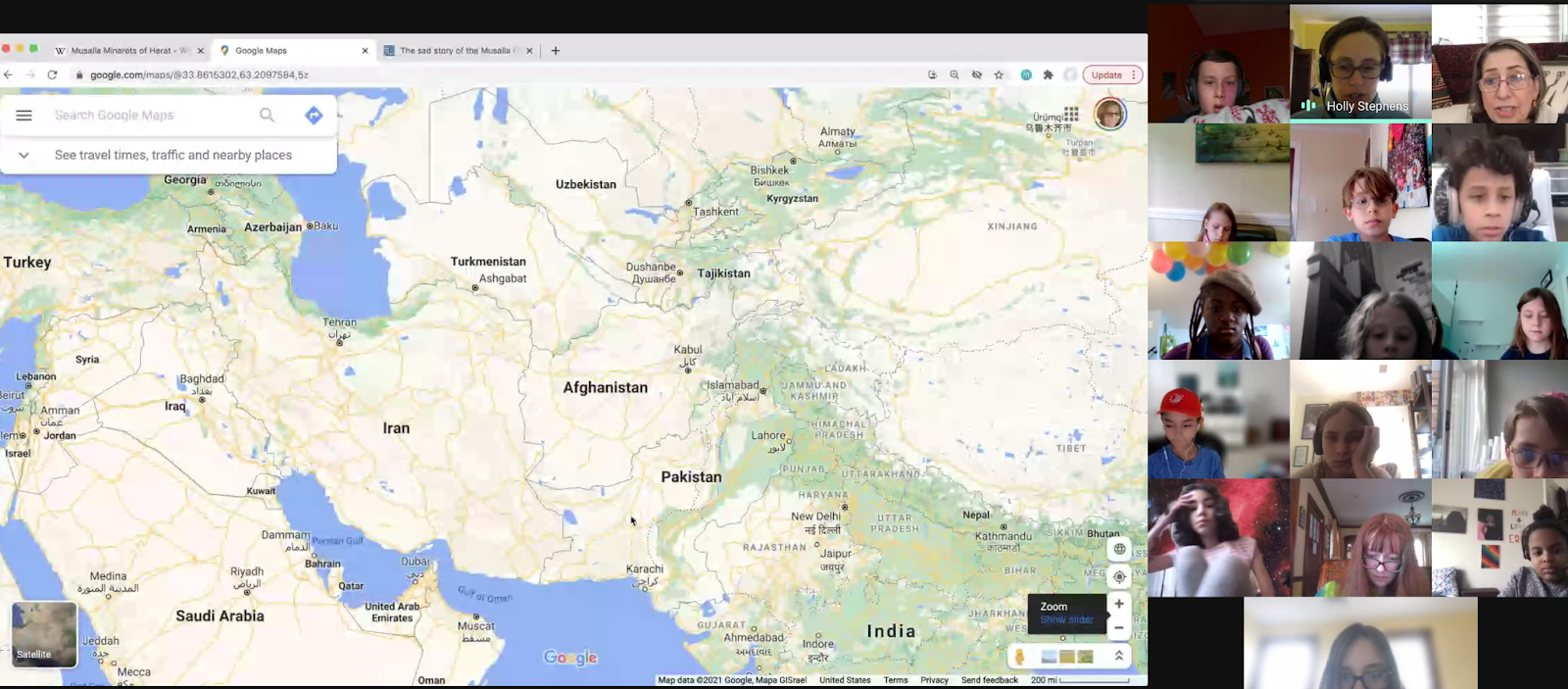The height and width of the screenshot is (689, 1568).
Task: Select Holly Stephens' video tile in Zoom
Action: [x=1360, y=63]
